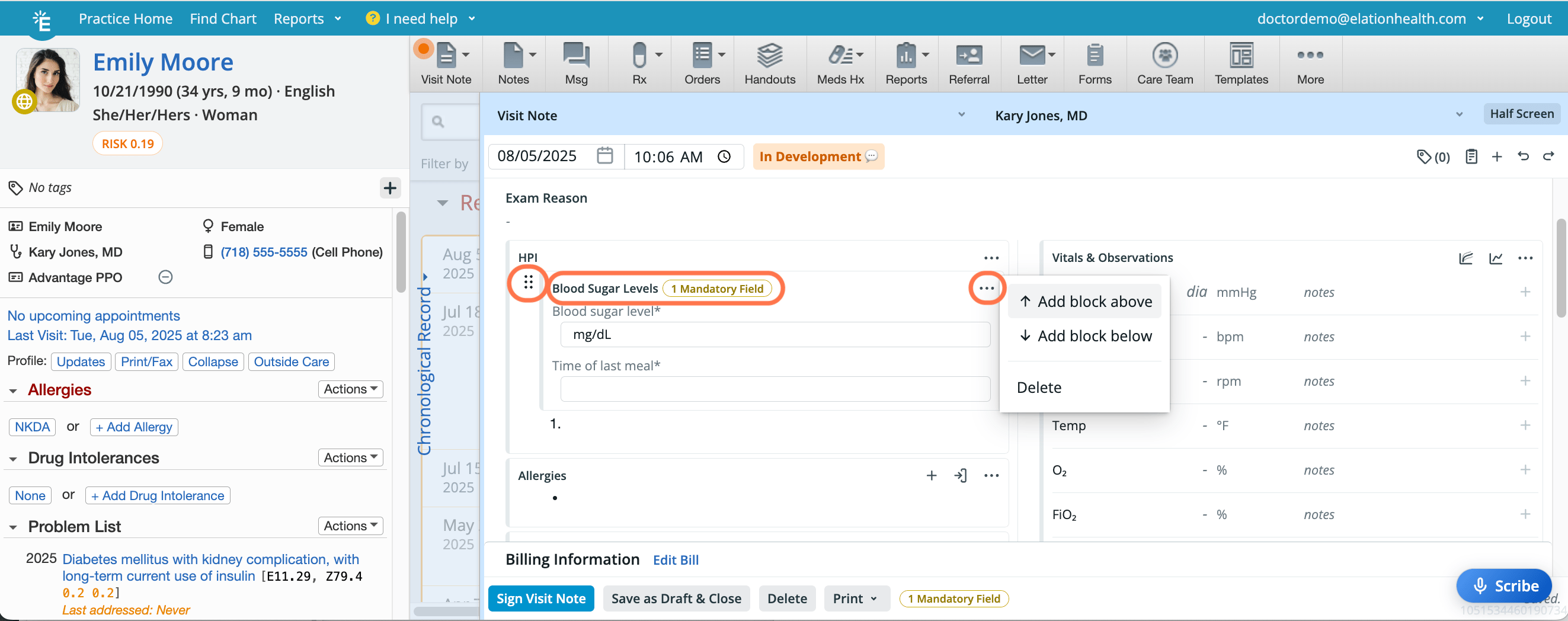Open the Allergies section options dots
The image size is (1568, 621).
(991, 475)
